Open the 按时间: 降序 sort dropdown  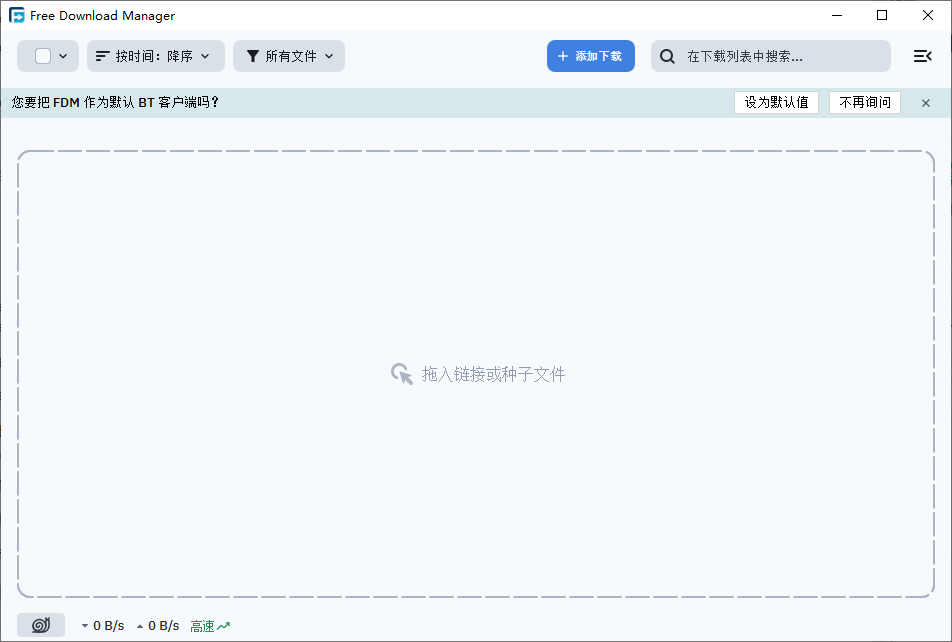click(x=155, y=56)
